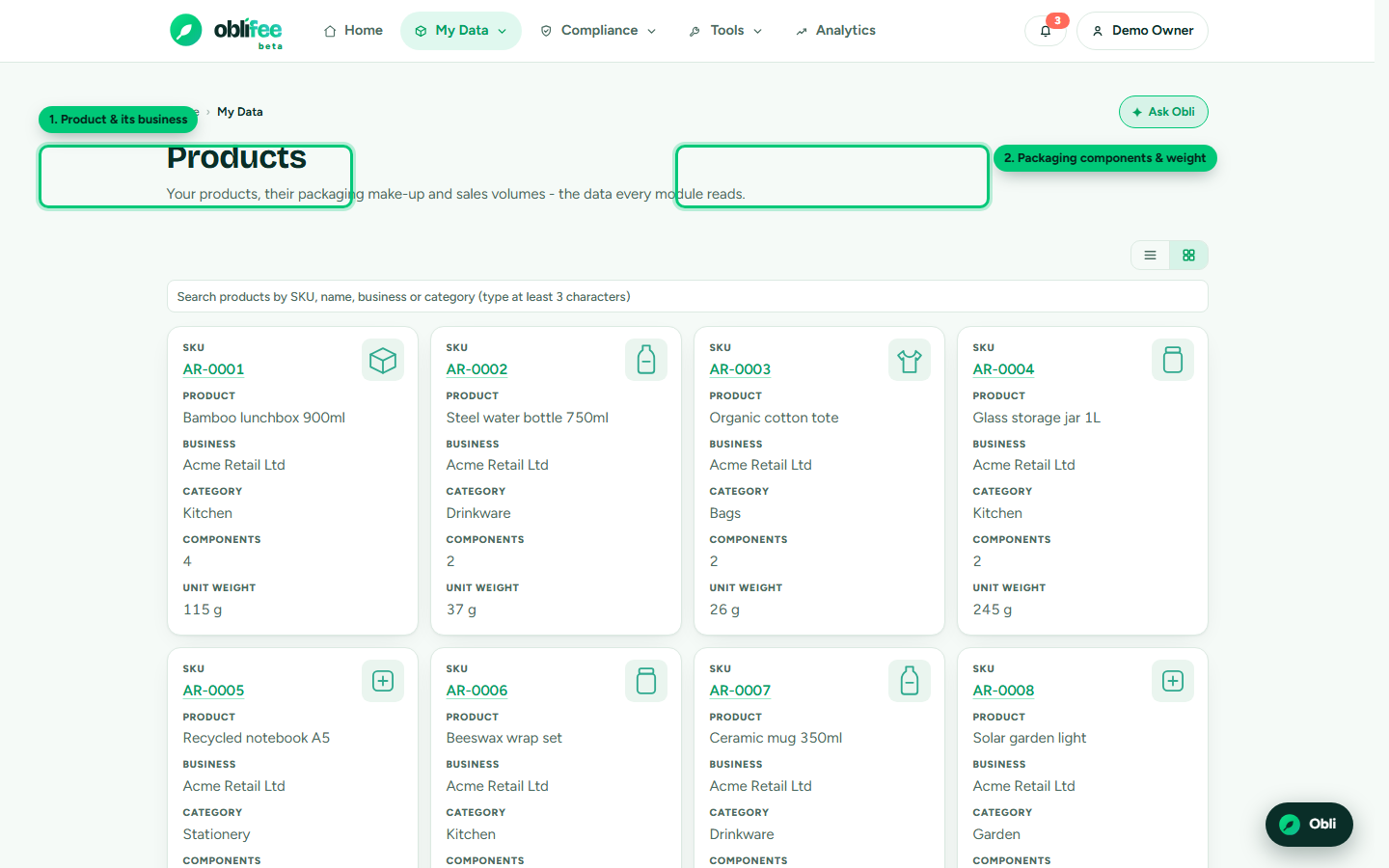1389x868 pixels.
Task: Click the plus icon on the AR-0005 card
Action: 383,681
